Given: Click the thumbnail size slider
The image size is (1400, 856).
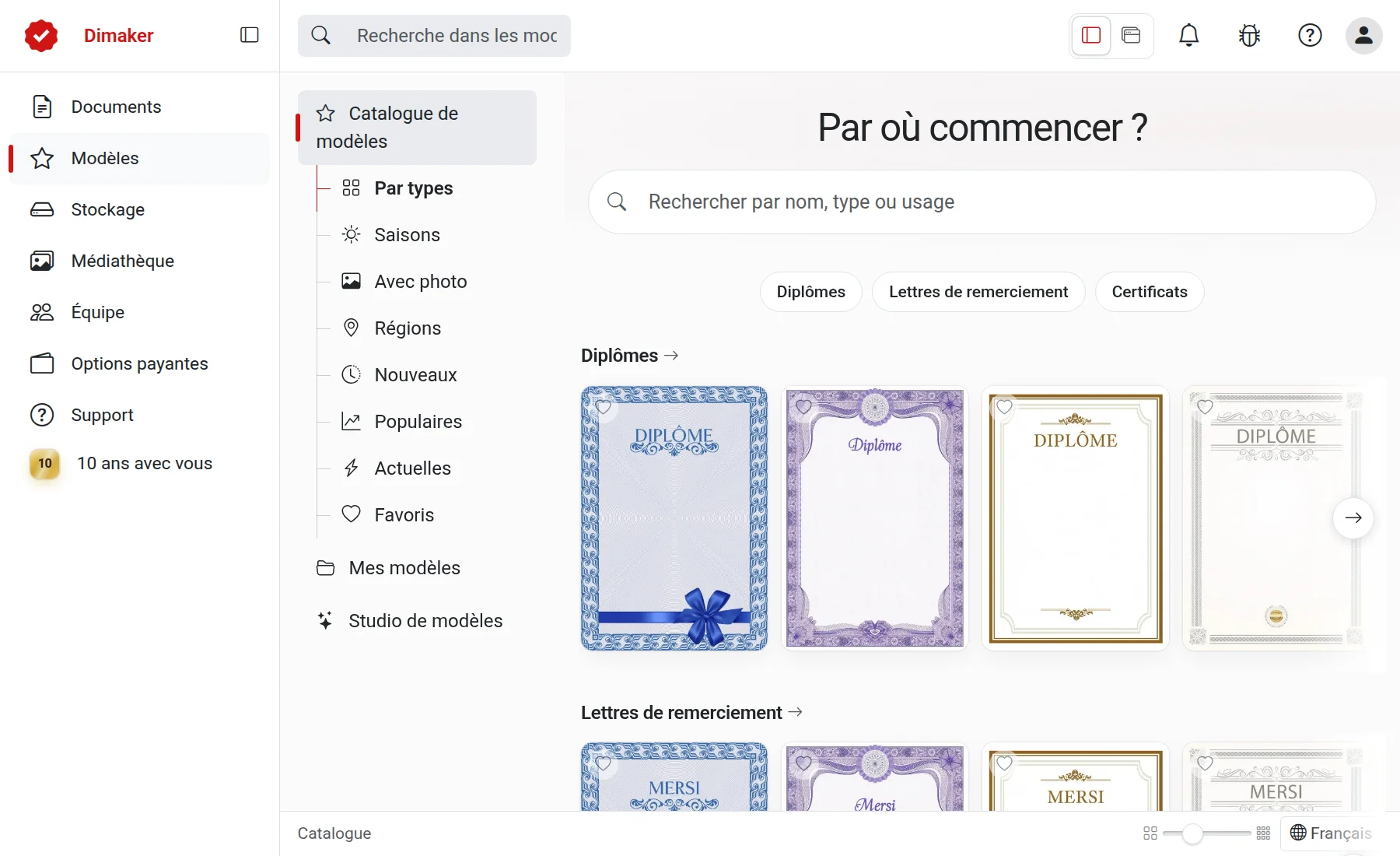Looking at the screenshot, I should pyautogui.click(x=1206, y=833).
